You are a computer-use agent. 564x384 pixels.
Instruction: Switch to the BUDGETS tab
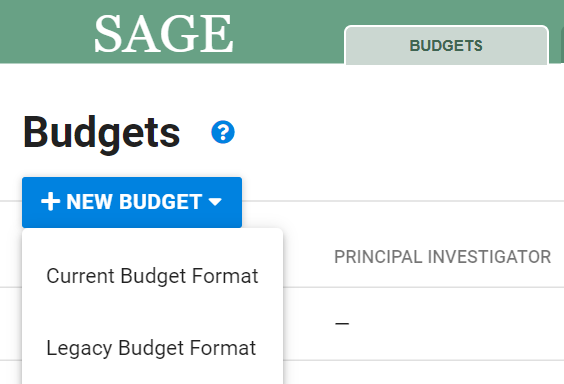[446, 46]
